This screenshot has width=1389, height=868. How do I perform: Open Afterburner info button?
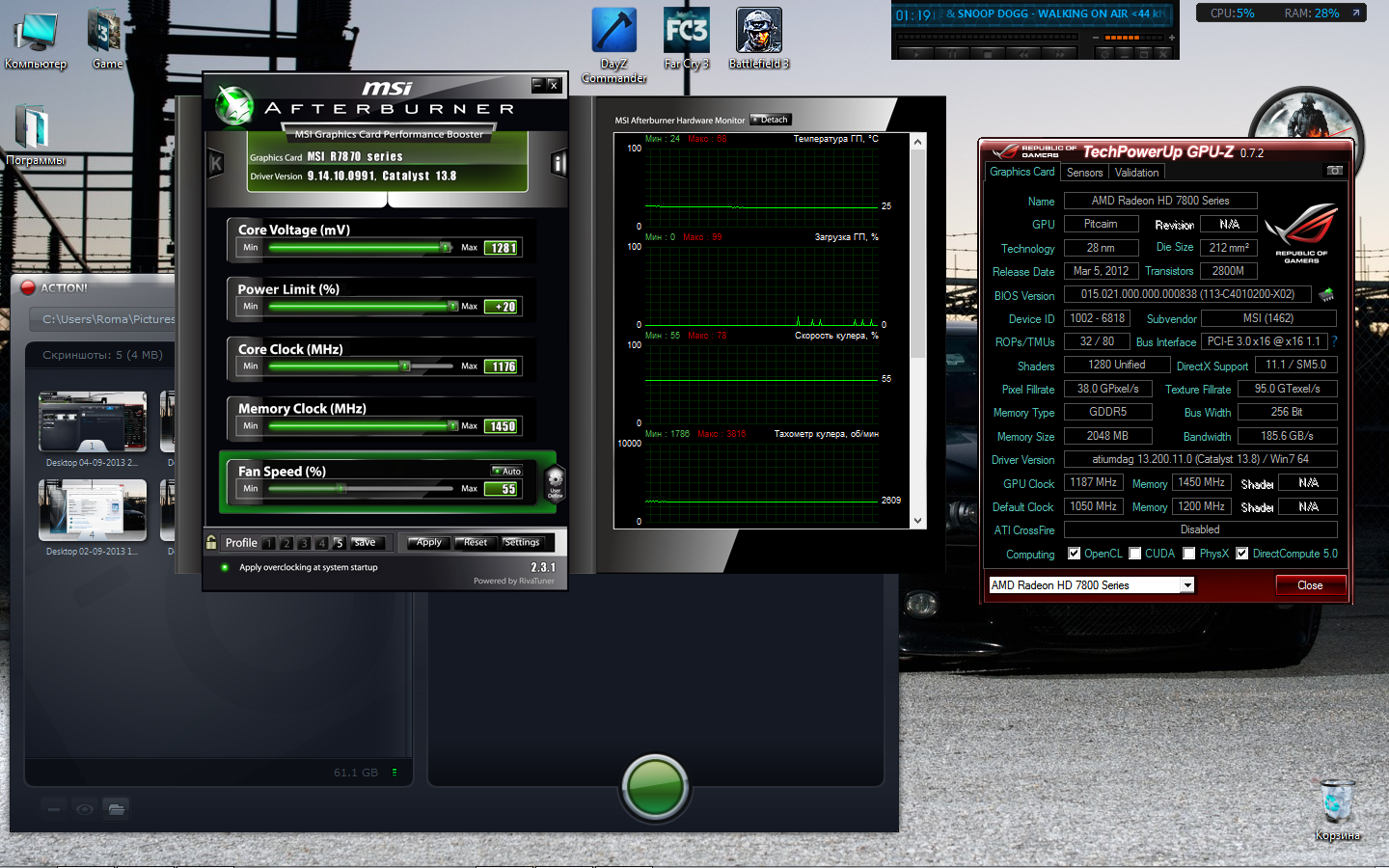[x=558, y=164]
